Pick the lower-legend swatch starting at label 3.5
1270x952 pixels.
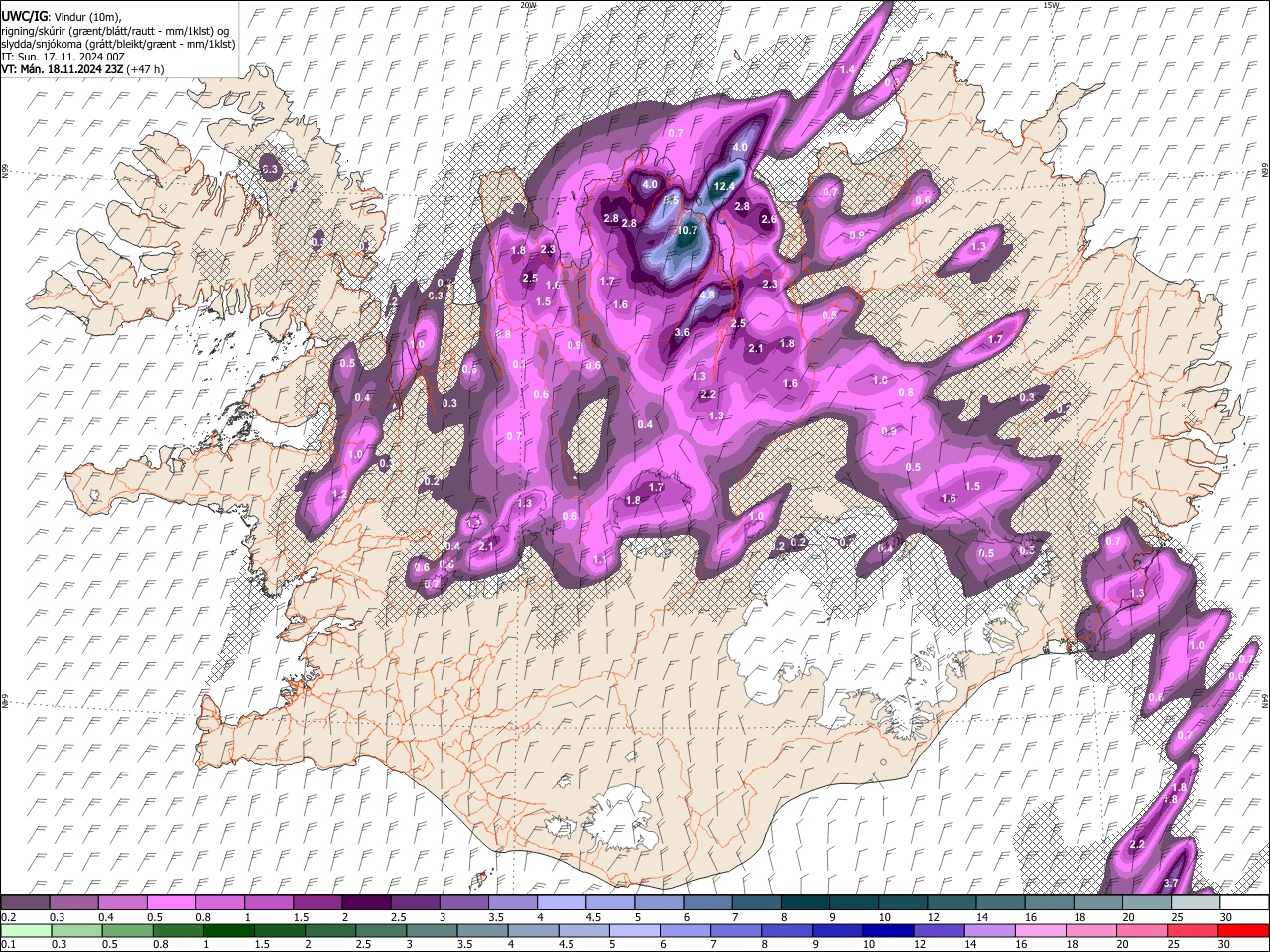[x=482, y=930]
